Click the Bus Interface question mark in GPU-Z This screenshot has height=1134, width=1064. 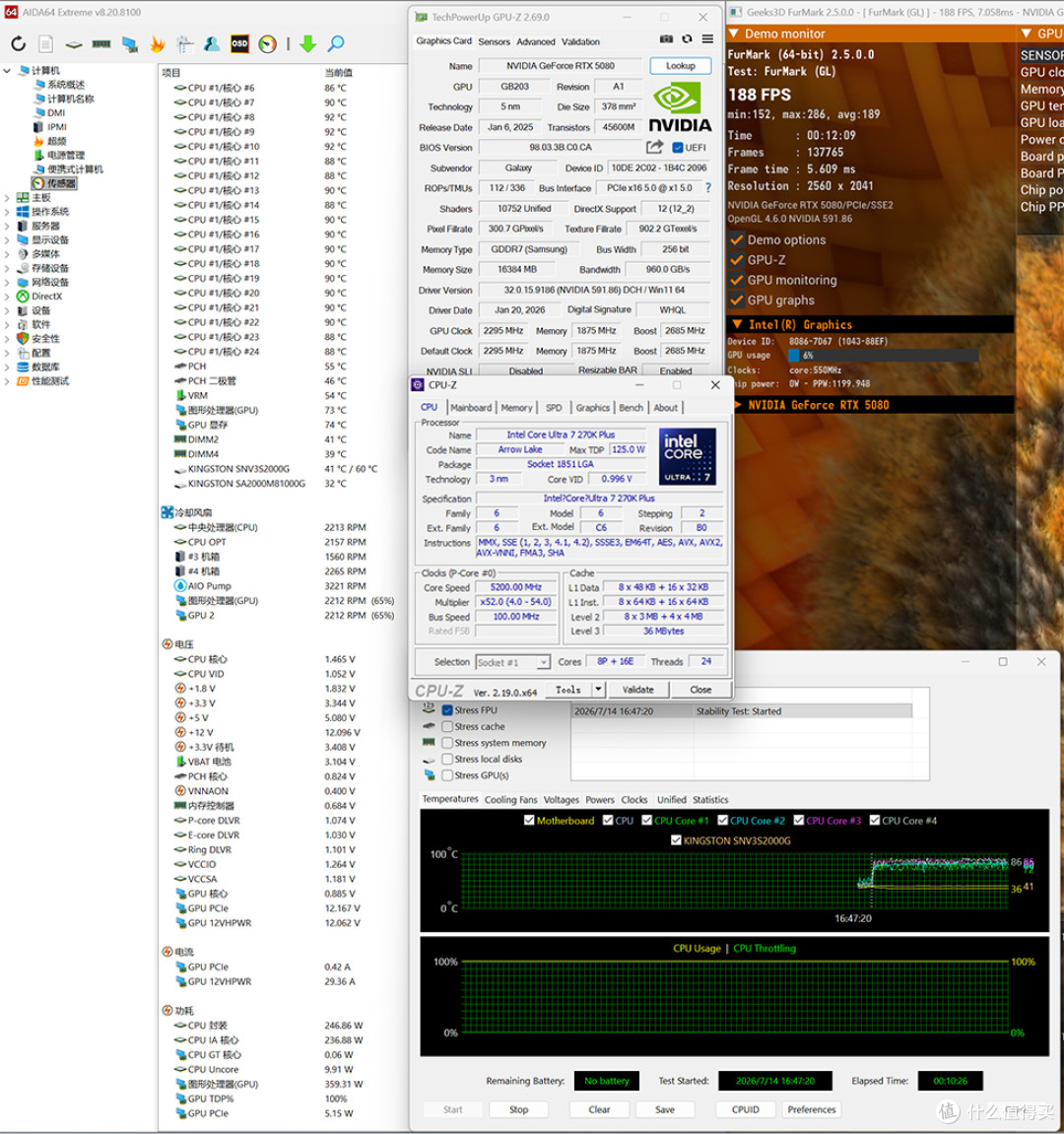[x=708, y=187]
